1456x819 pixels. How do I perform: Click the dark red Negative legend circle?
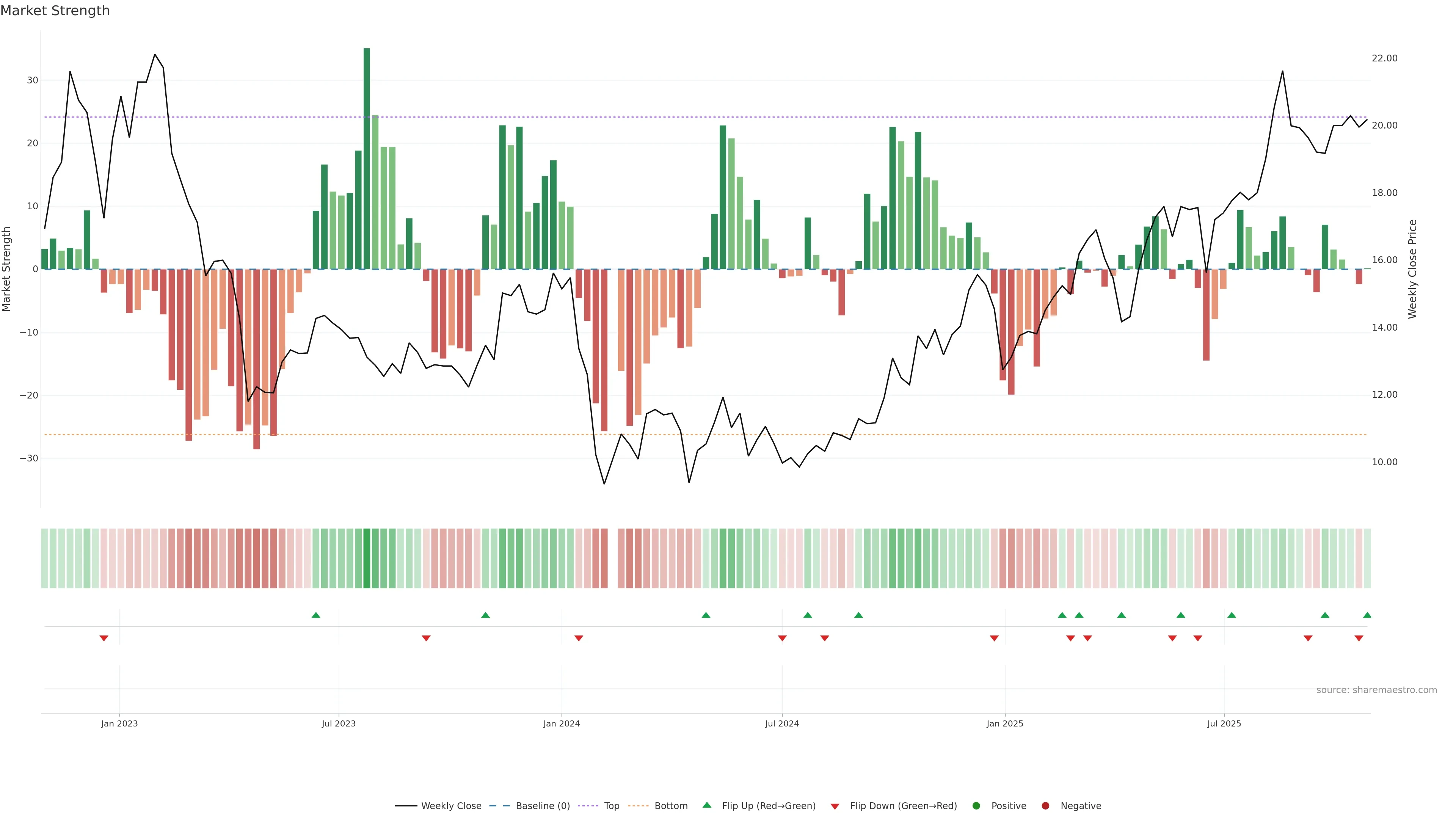tap(1045, 805)
